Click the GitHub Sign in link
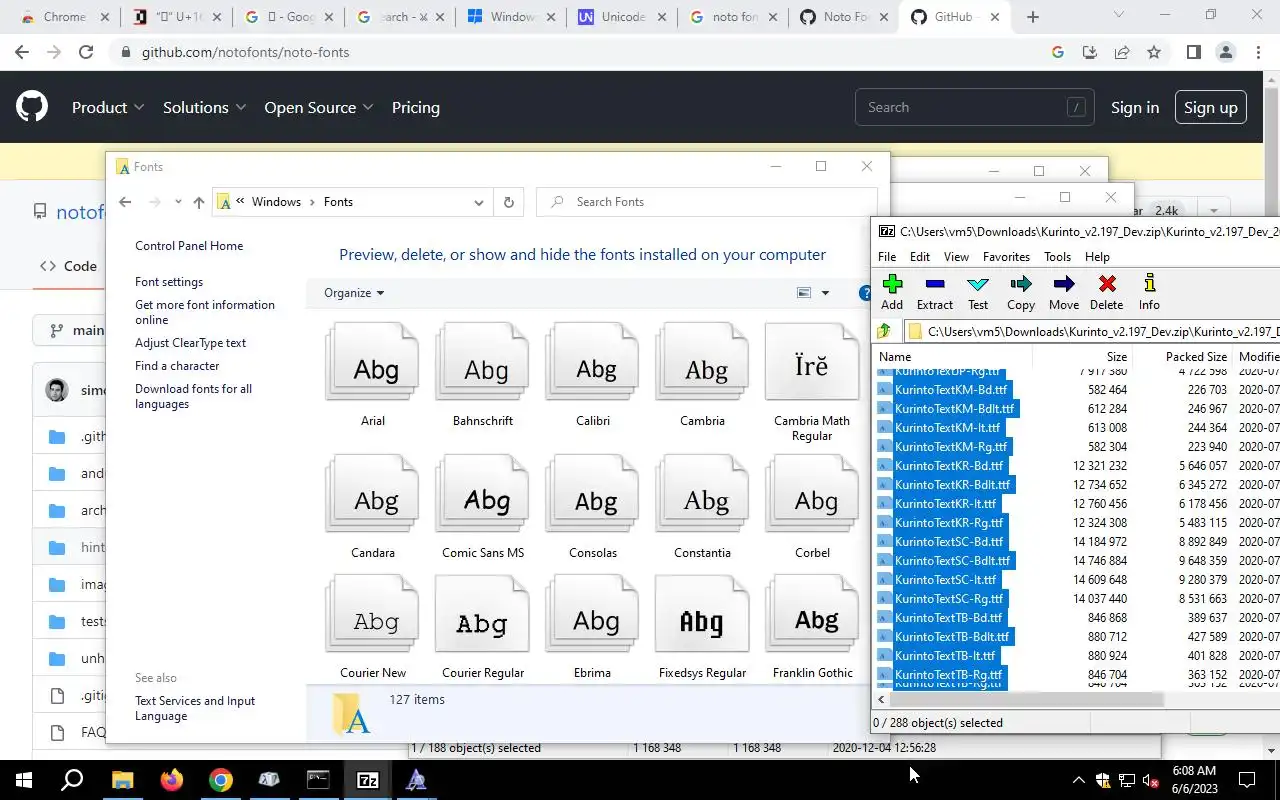Image resolution: width=1280 pixels, height=800 pixels. [1135, 107]
